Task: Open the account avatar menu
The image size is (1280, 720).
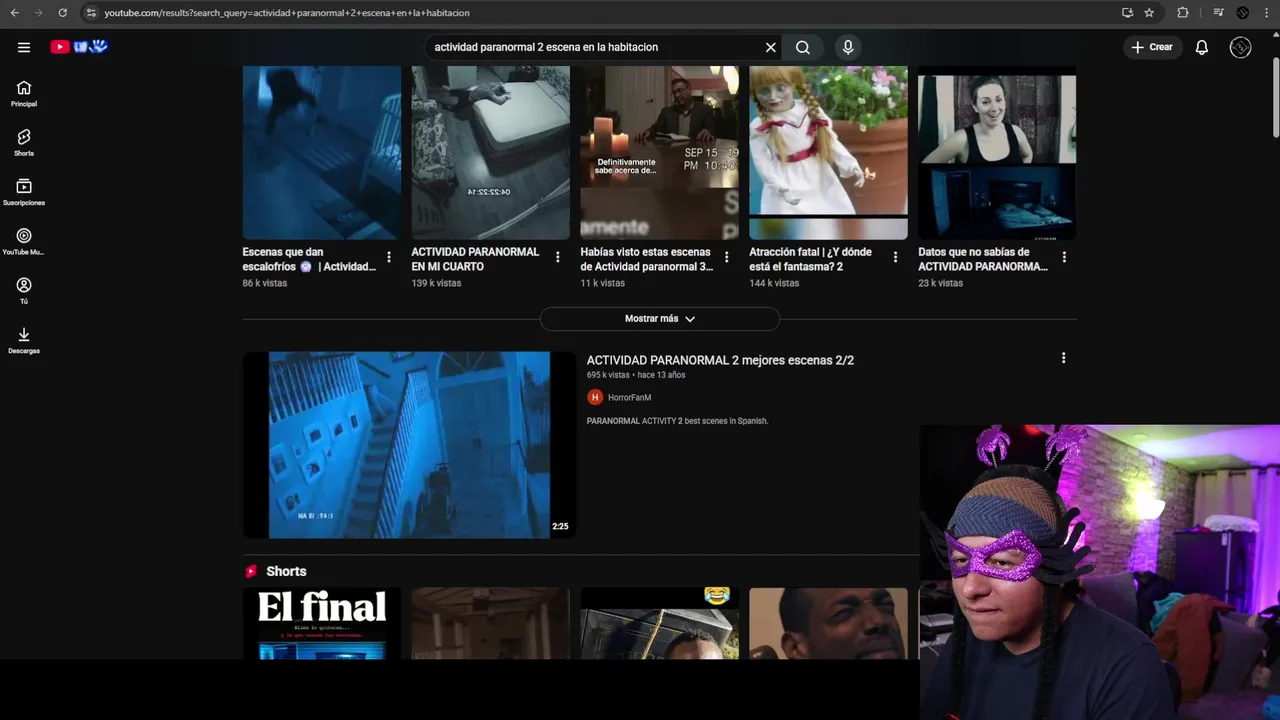Action: coord(1240,47)
